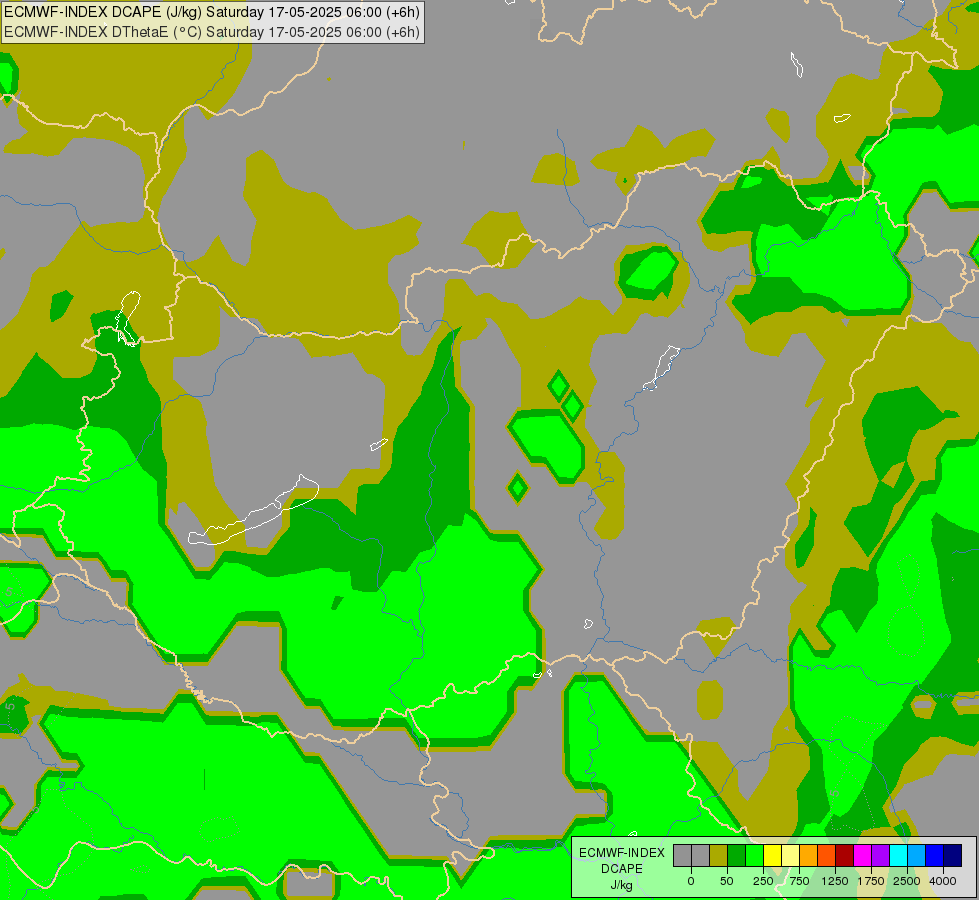The height and width of the screenshot is (900, 979).
Task: Pick the bright yellow legend swatch
Action: (772, 855)
